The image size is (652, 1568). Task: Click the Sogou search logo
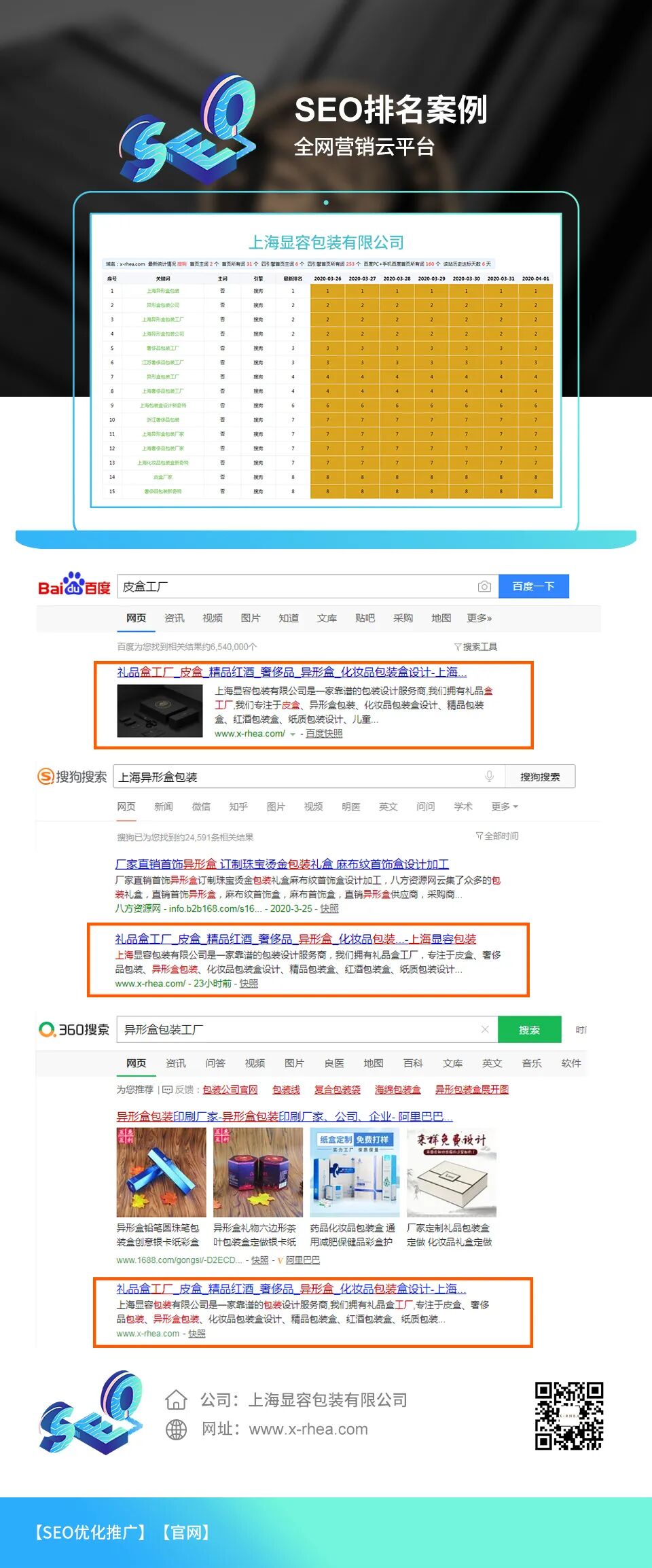72,777
